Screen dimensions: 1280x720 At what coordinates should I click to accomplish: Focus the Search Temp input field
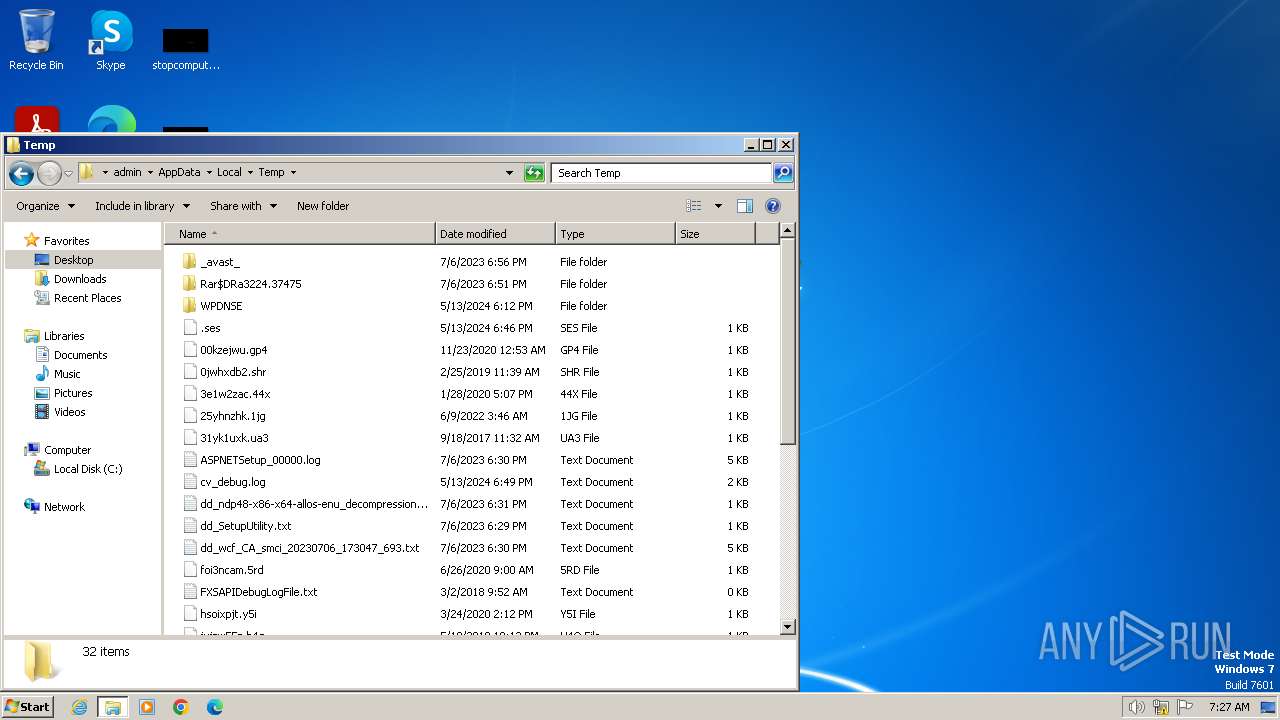click(x=661, y=173)
